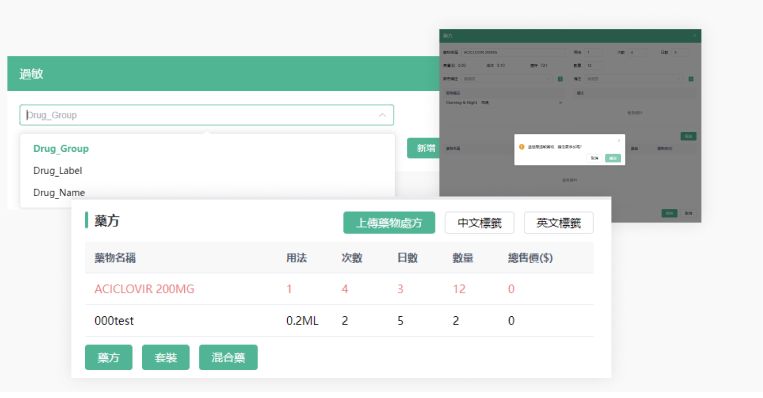
Task: Click the 上傳藥物處方 upload button
Action: coord(389,223)
